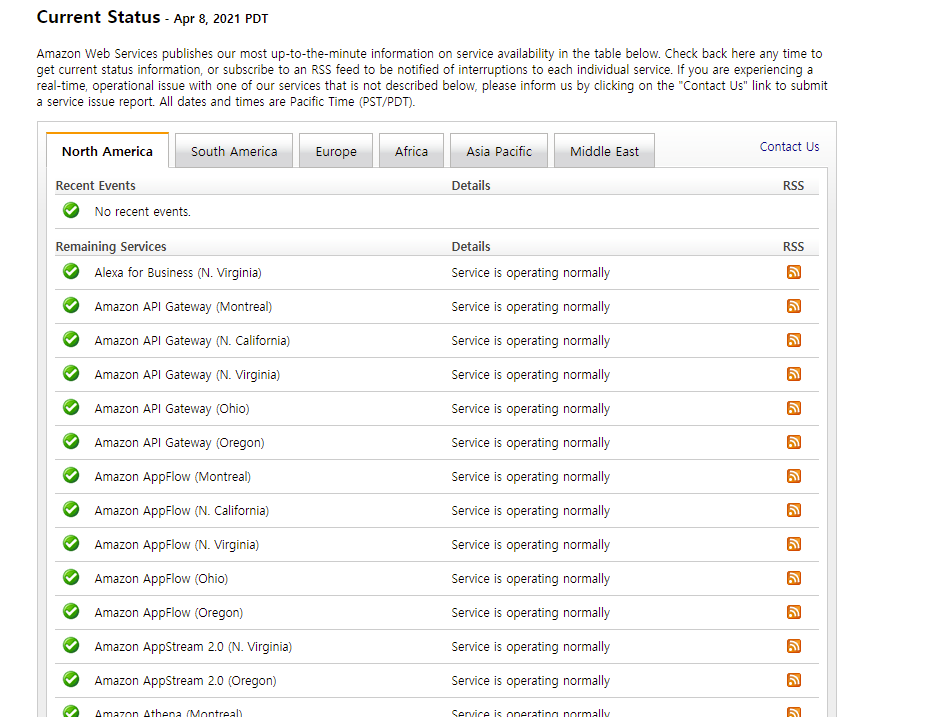Switch to the South America tab

click(x=234, y=151)
